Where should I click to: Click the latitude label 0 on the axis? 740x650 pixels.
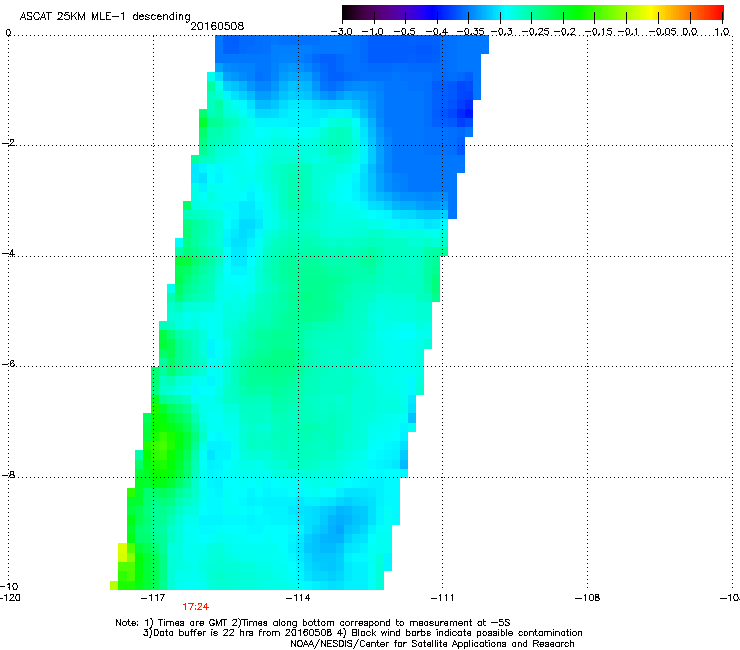[8, 33]
